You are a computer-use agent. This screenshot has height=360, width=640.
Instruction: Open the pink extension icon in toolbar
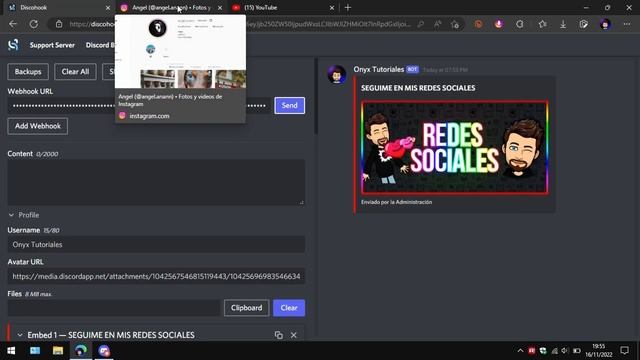pos(499,24)
